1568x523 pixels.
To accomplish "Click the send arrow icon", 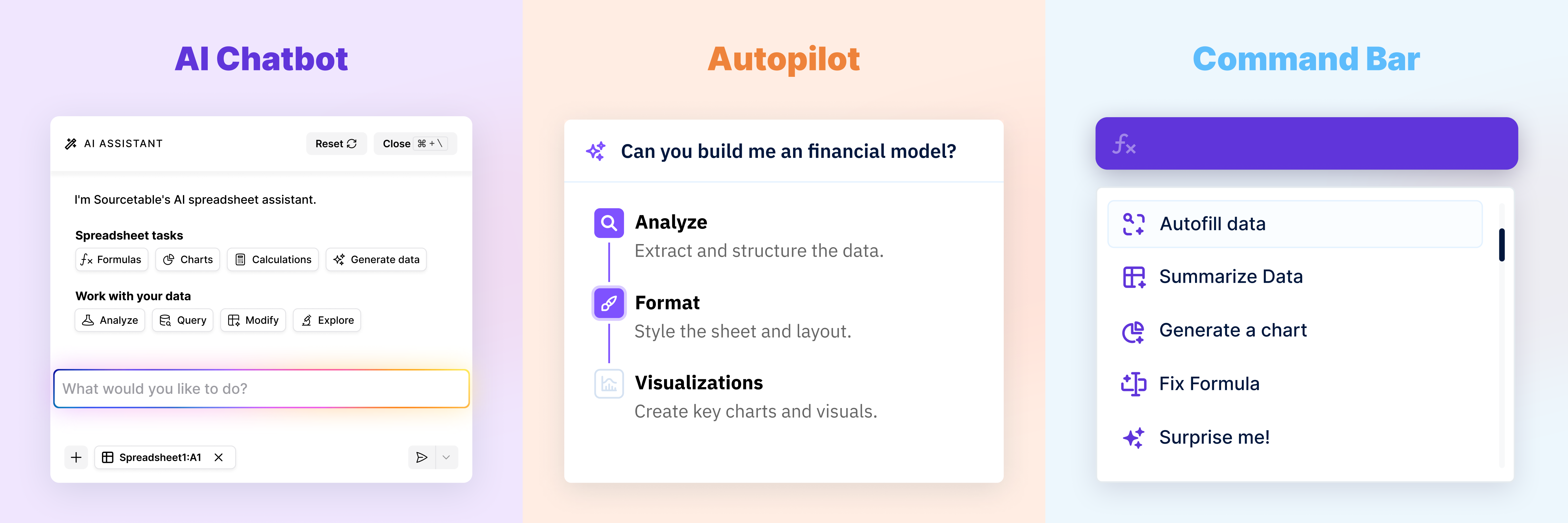I will 421,457.
